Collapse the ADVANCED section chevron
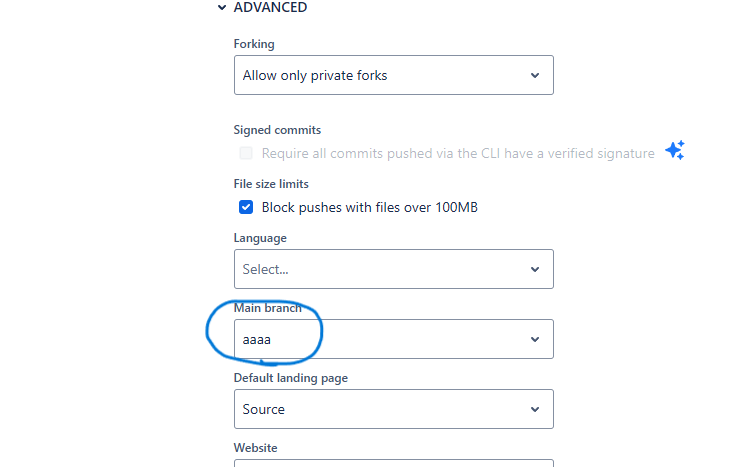Screen dimensions: 736x467 click(221, 8)
